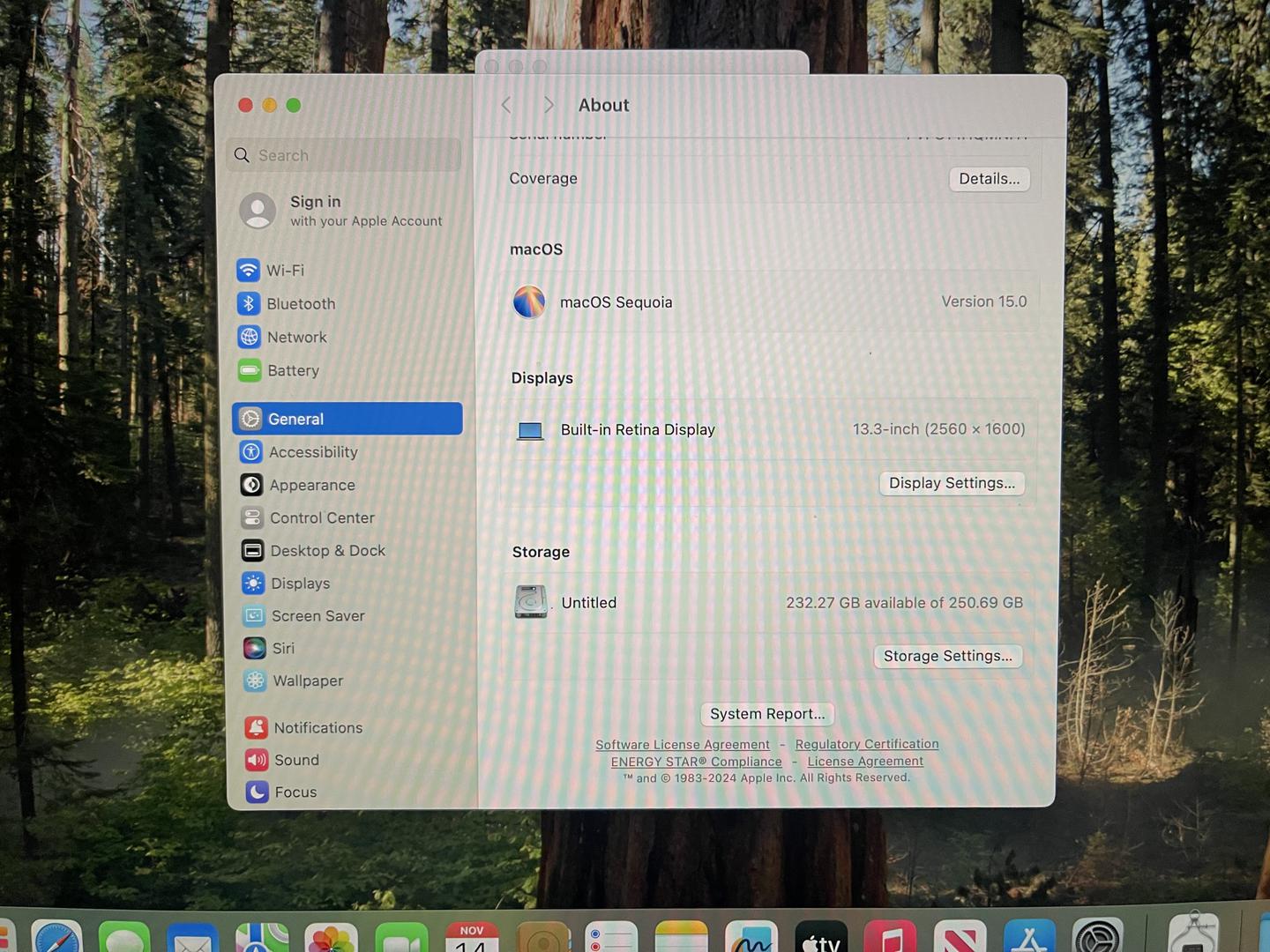Viewport: 1270px width, 952px height.
Task: Open ENERGY STAR Compliance link
Action: [697, 762]
